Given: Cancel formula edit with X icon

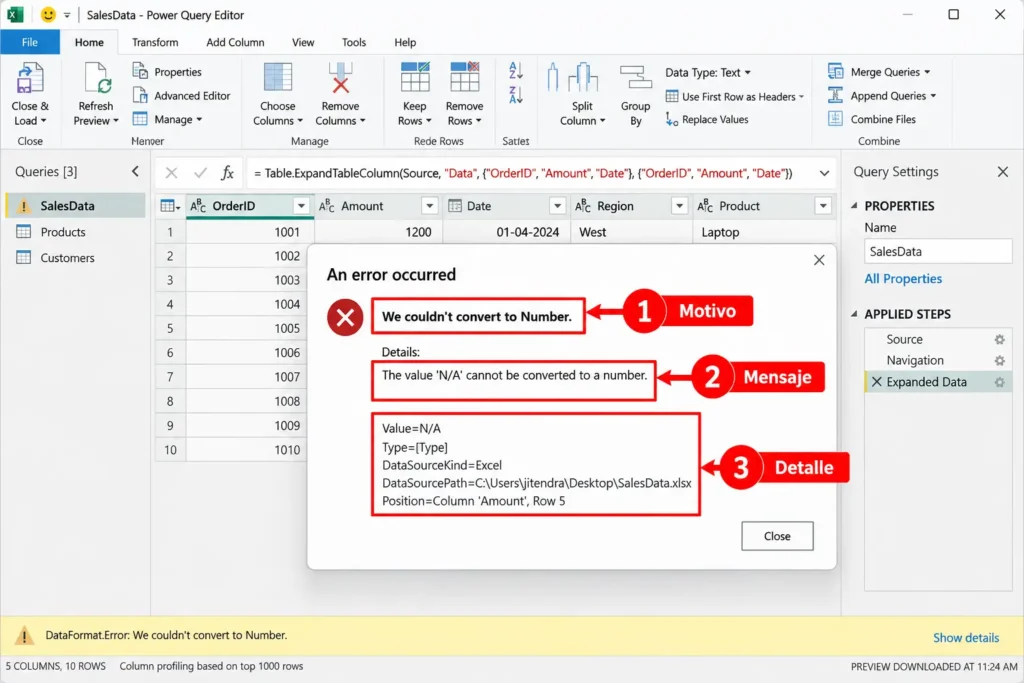Looking at the screenshot, I should point(171,173).
